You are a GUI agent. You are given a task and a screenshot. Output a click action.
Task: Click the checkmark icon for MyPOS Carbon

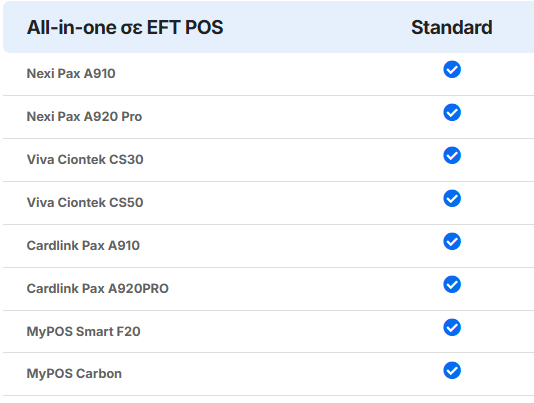[452, 370]
